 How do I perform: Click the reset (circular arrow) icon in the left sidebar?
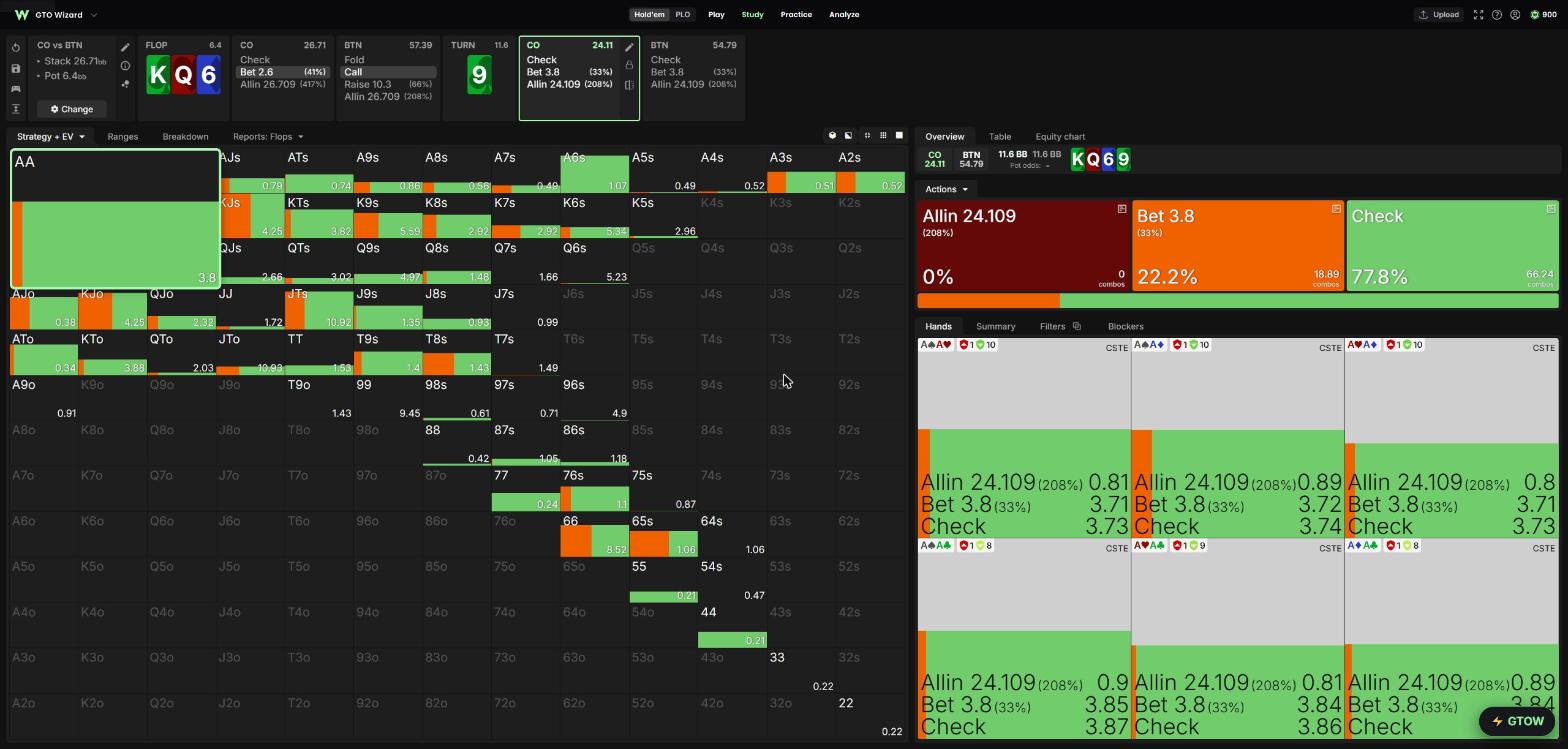16,48
